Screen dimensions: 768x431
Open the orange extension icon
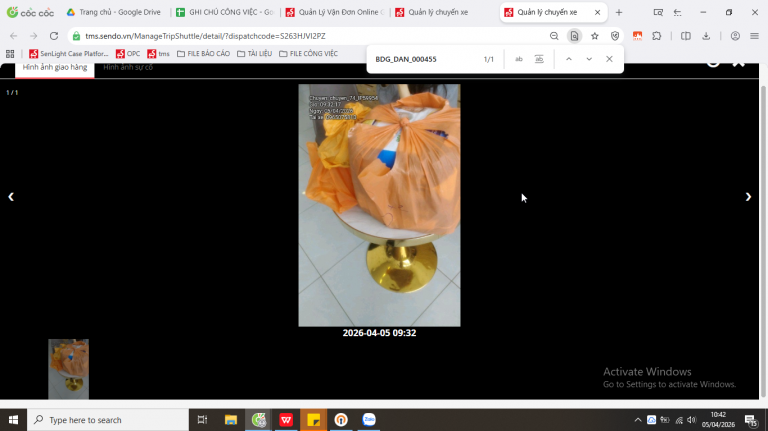(637, 36)
